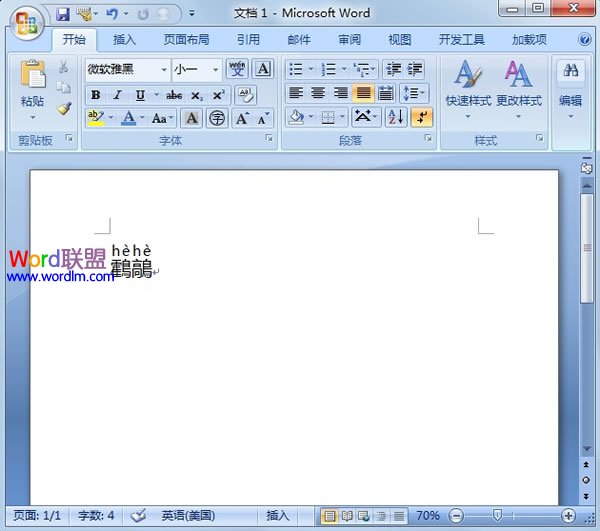The image size is (600, 531).
Task: Open the 审阅 tab
Action: coord(349,39)
